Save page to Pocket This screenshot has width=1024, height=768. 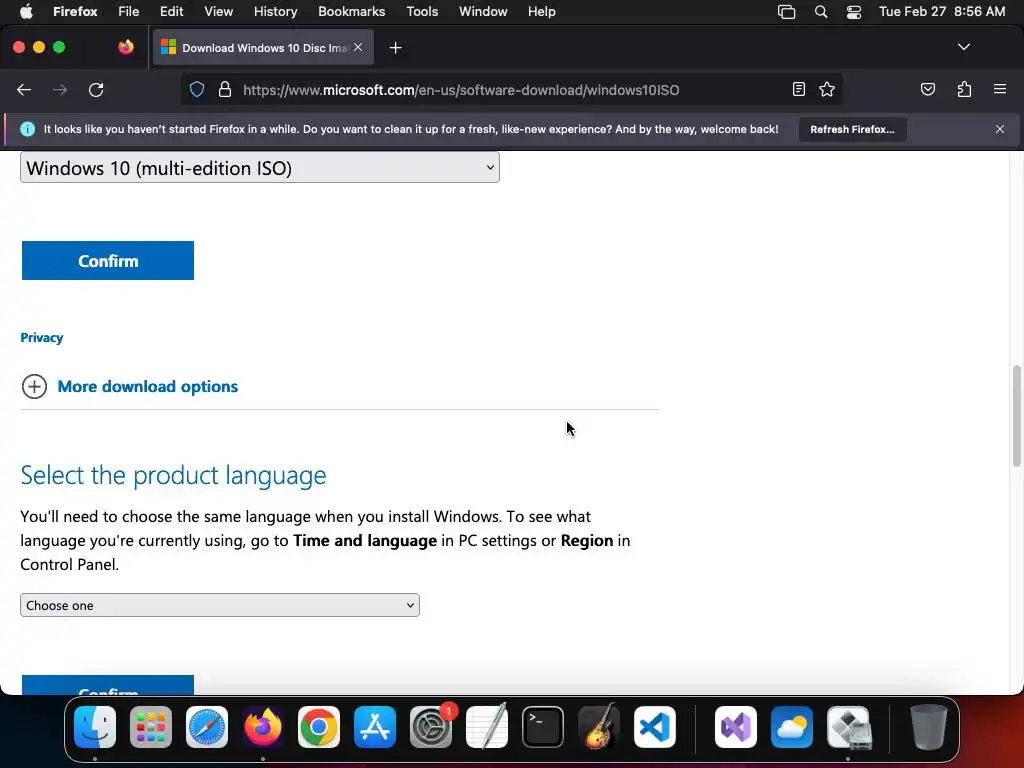click(x=927, y=89)
